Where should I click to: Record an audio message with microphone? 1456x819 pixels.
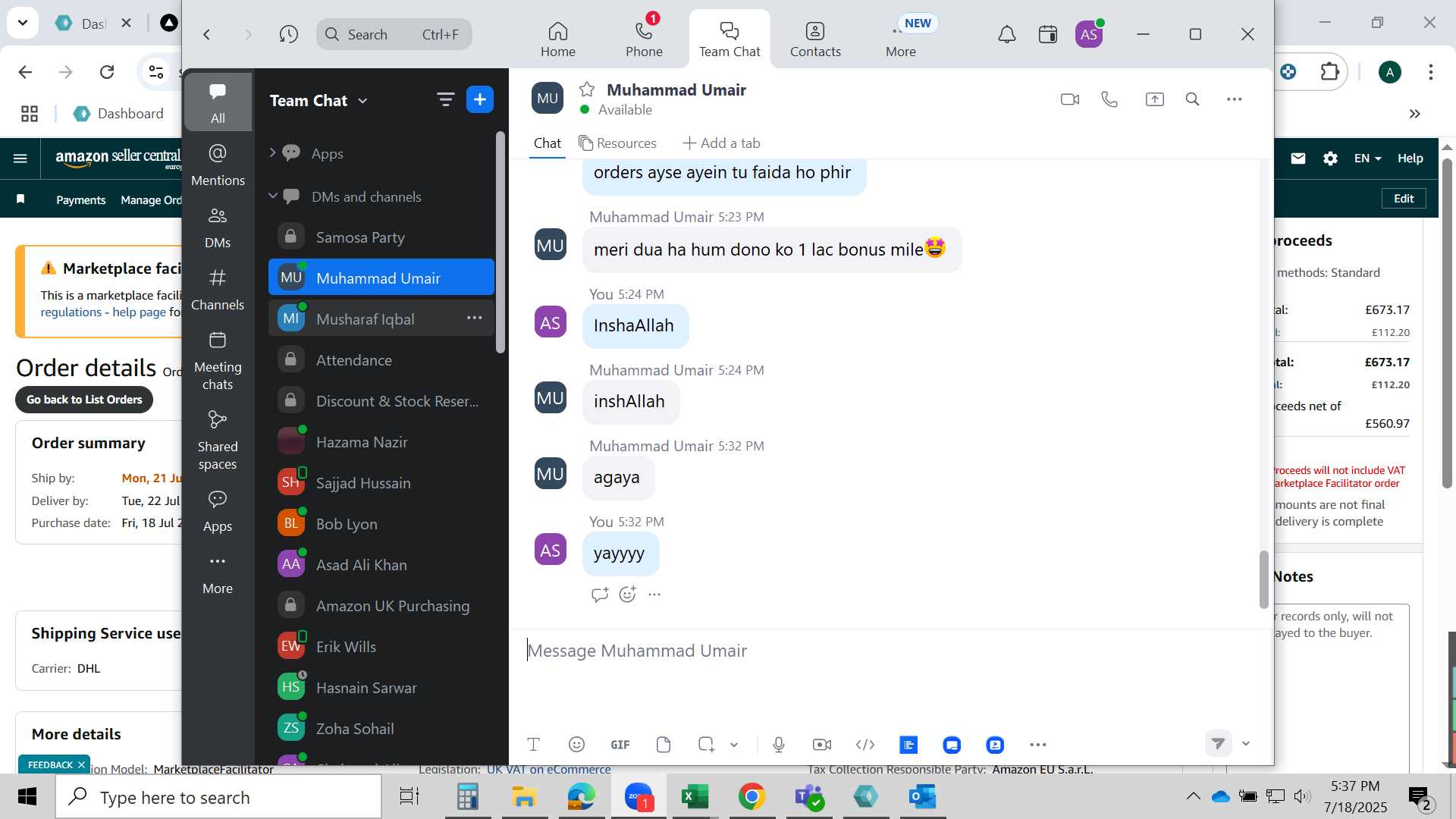pyautogui.click(x=779, y=745)
